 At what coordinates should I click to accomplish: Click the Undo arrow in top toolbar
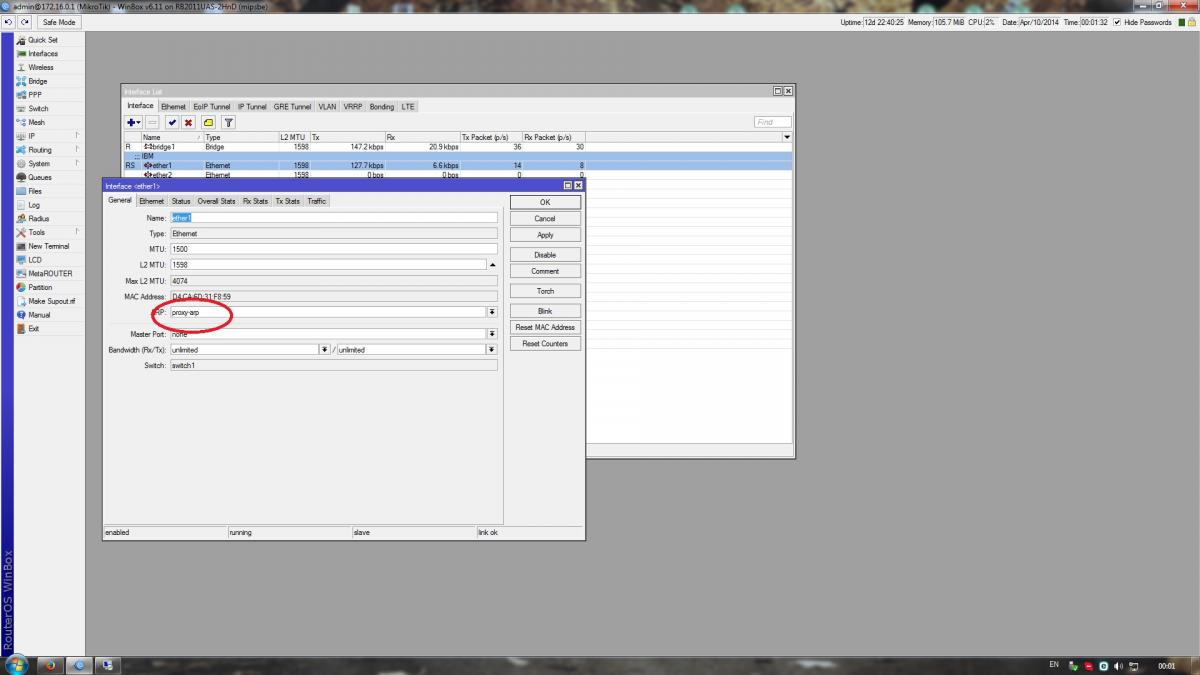[x=9, y=22]
